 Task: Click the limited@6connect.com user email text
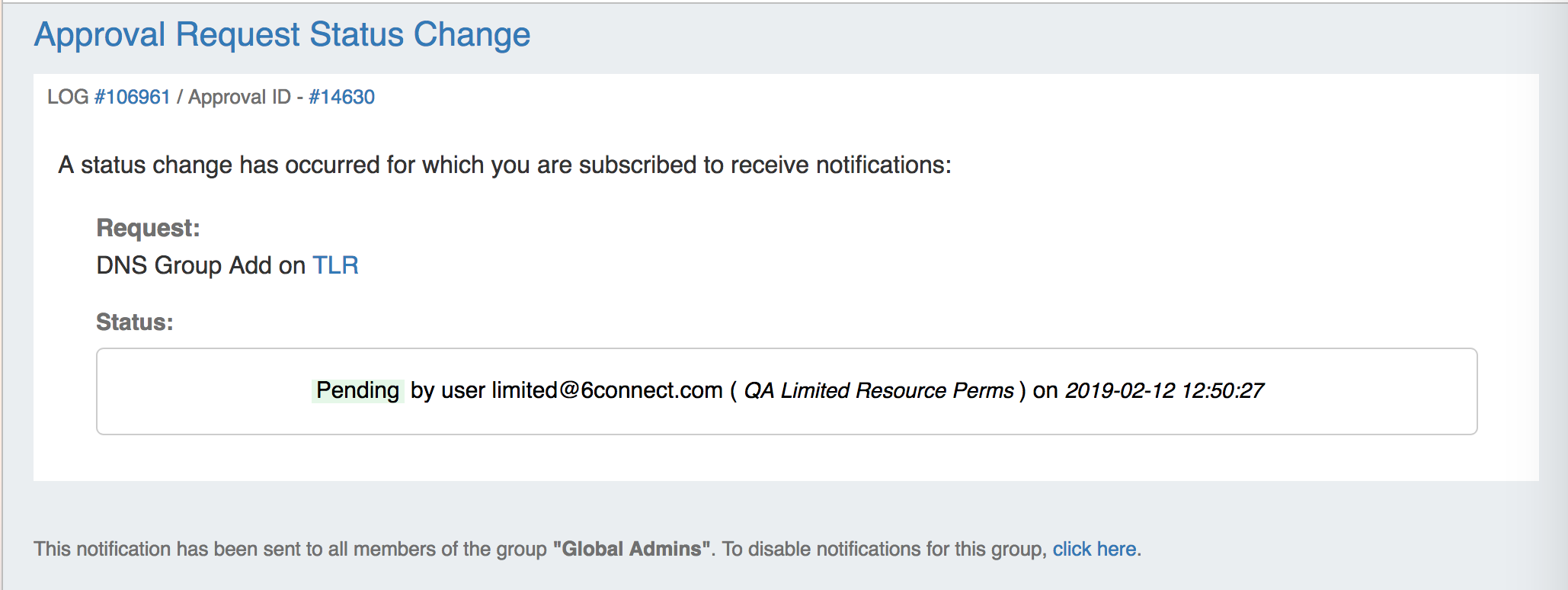(x=606, y=390)
